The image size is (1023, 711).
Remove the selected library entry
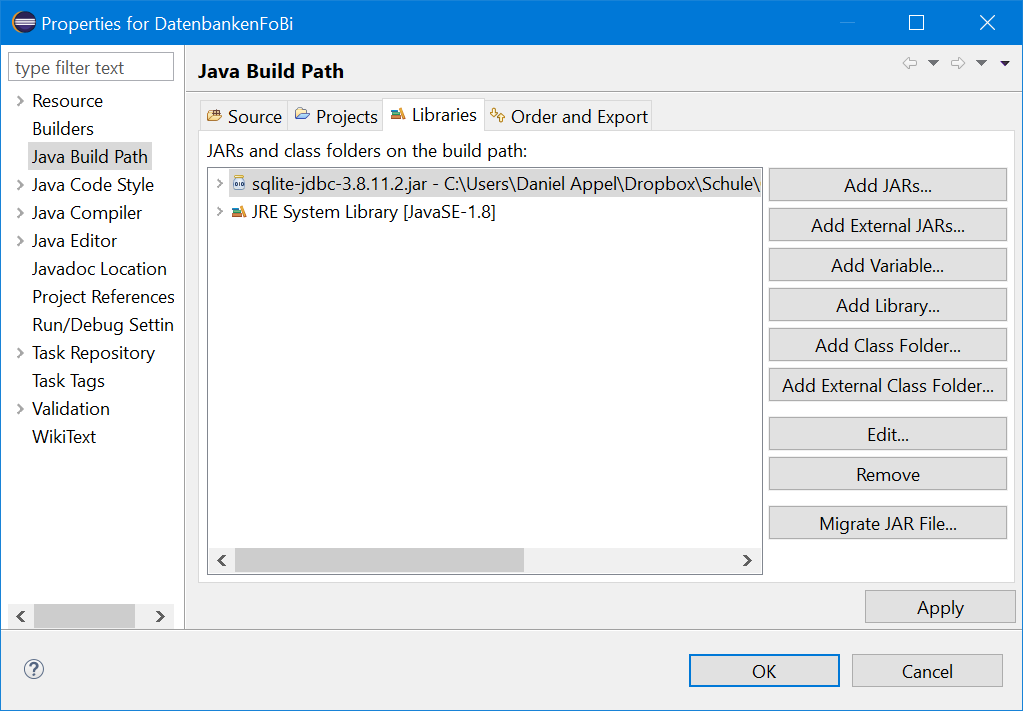[x=887, y=475]
